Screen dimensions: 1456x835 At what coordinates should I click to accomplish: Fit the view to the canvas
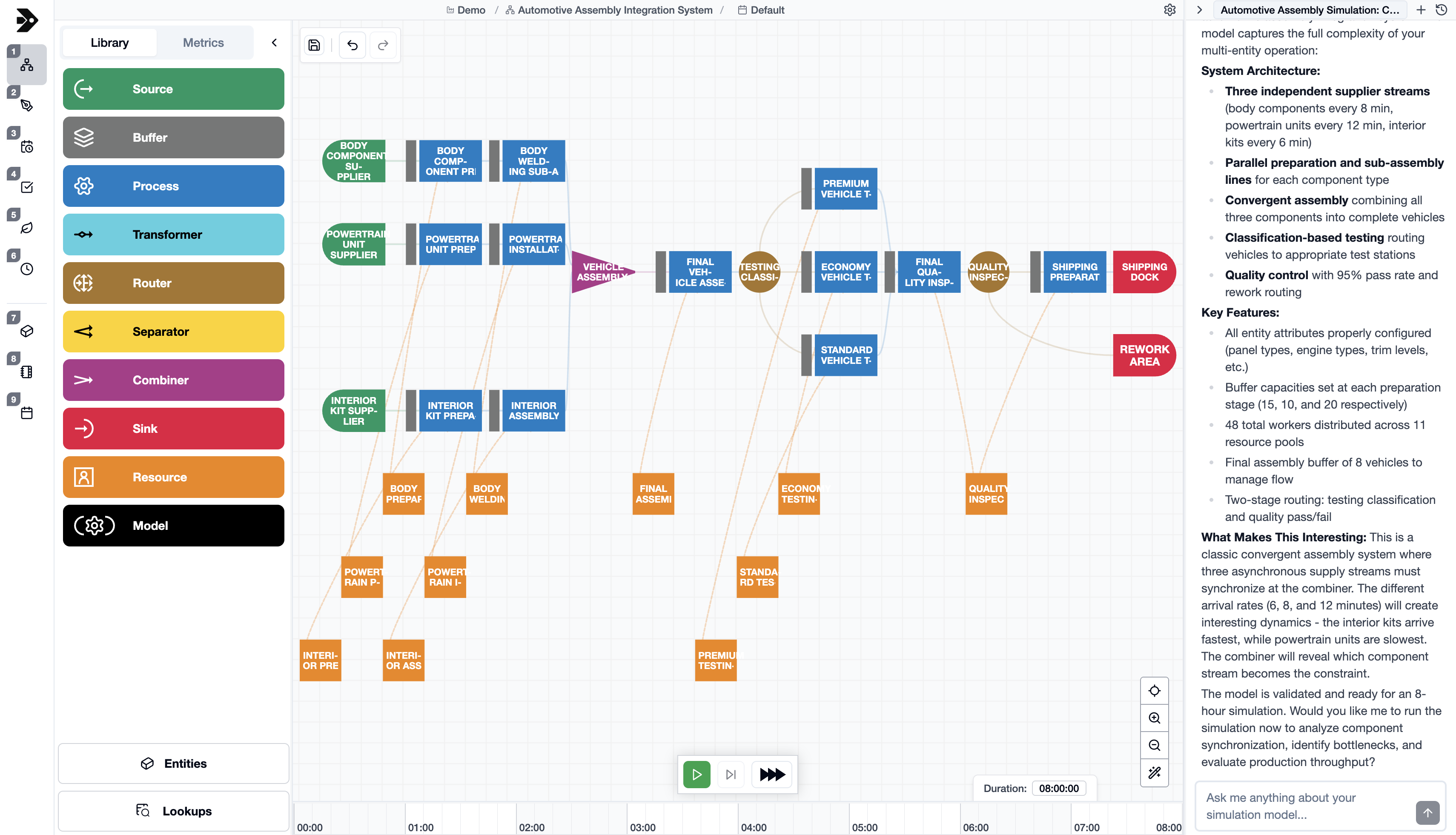(1154, 690)
